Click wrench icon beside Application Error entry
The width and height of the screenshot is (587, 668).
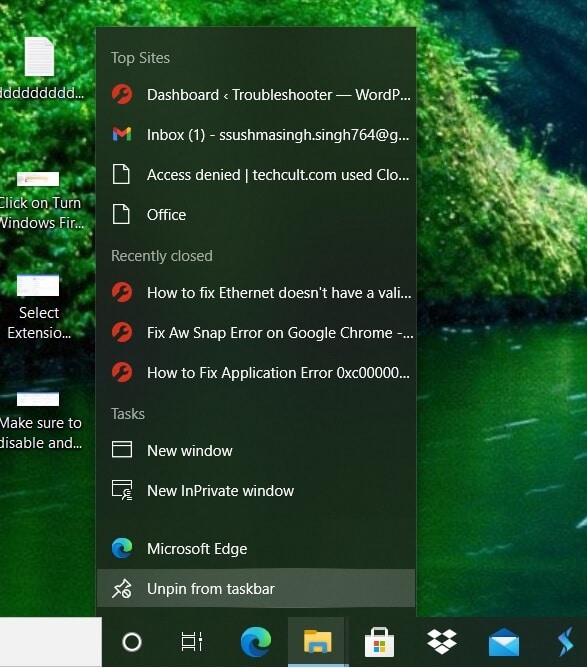(122, 372)
